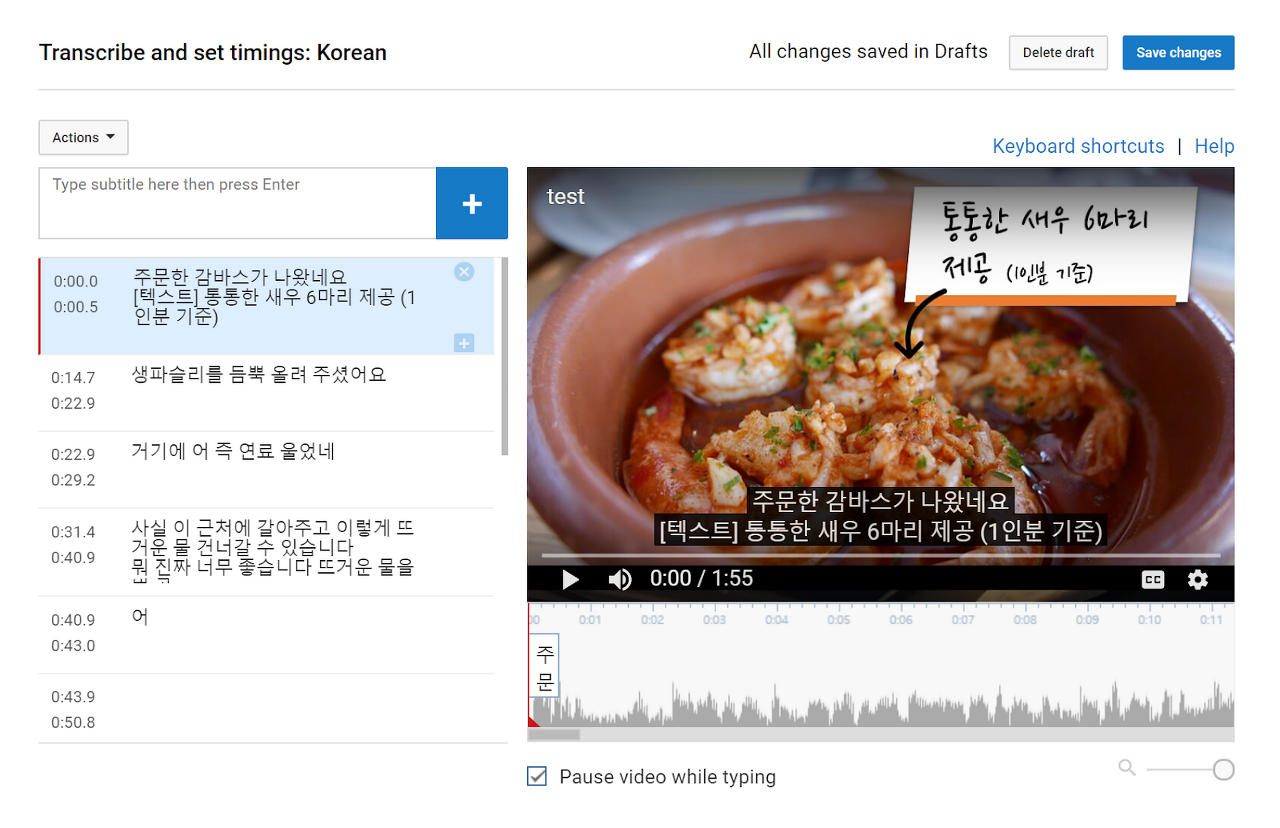
Task: Click the zoom magnifier icon
Action: 1127,768
